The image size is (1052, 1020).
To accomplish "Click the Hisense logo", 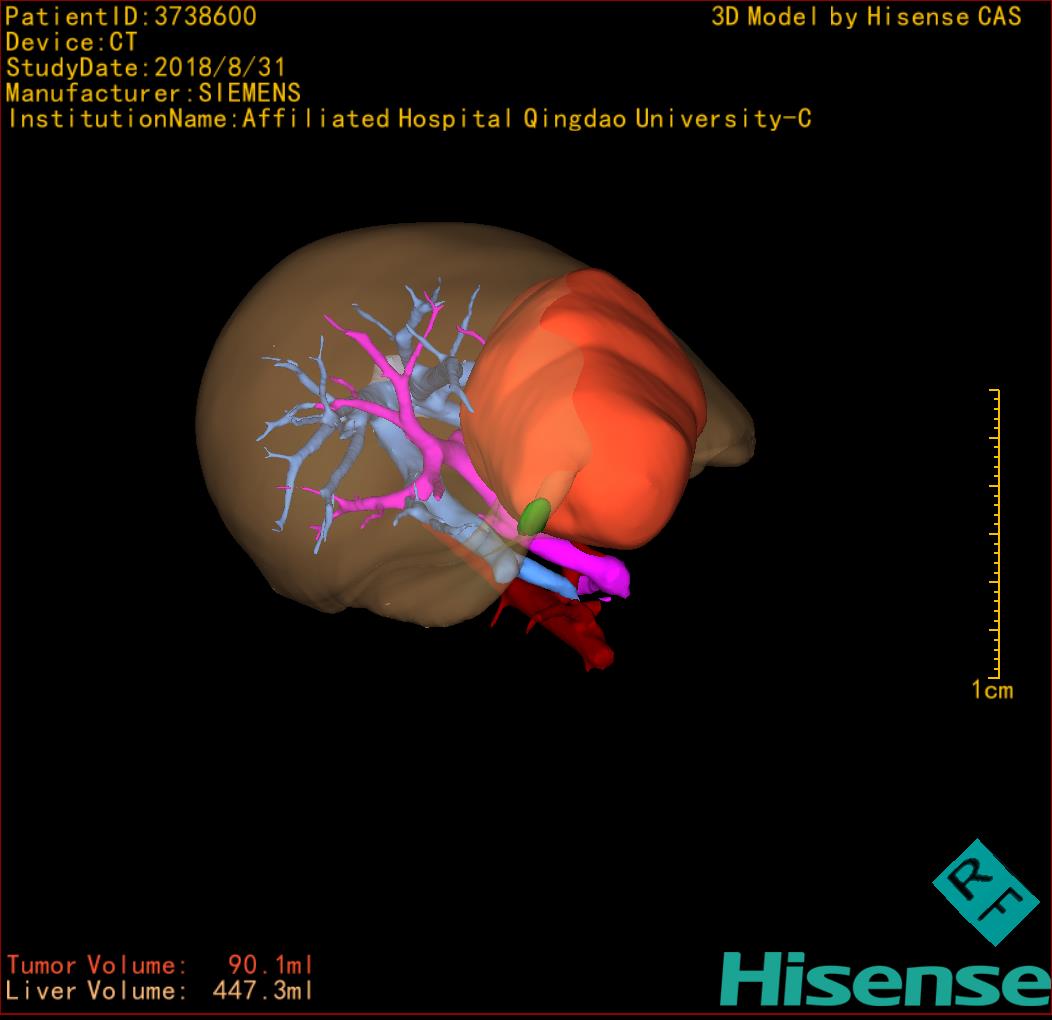I will tap(884, 979).
